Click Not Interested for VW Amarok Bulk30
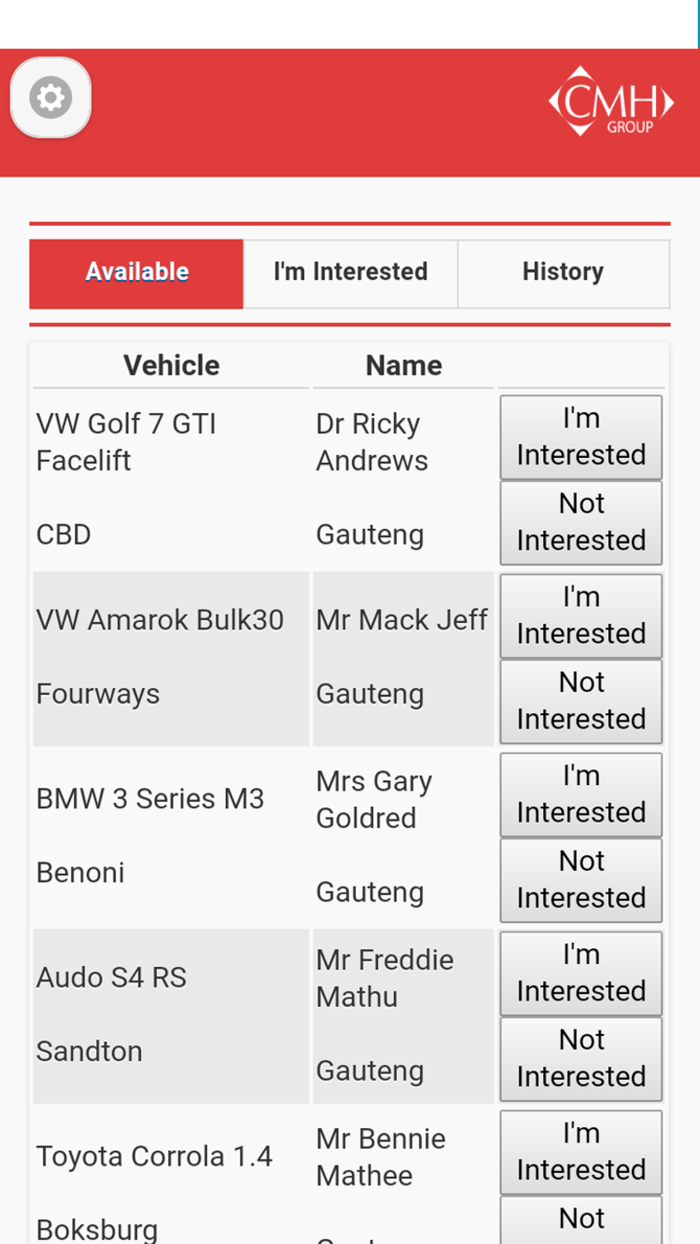 pyautogui.click(x=580, y=701)
